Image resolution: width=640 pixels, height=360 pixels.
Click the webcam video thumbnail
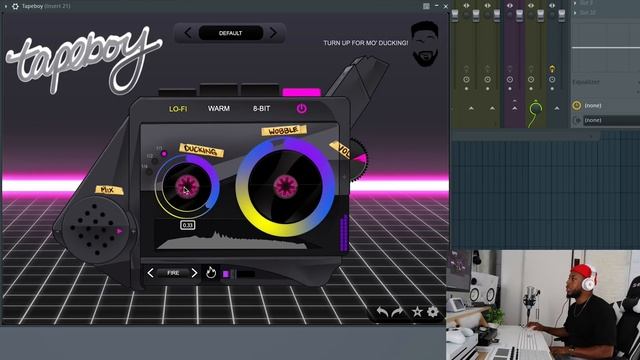pyautogui.click(x=543, y=305)
